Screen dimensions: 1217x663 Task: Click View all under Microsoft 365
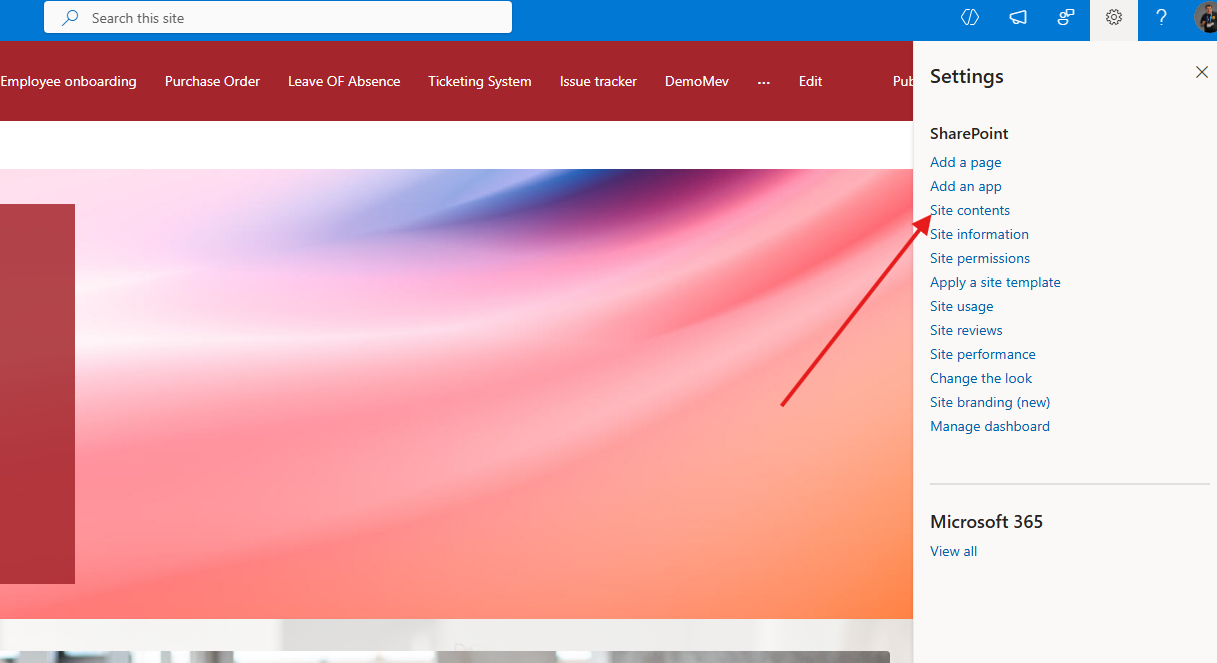coord(953,551)
